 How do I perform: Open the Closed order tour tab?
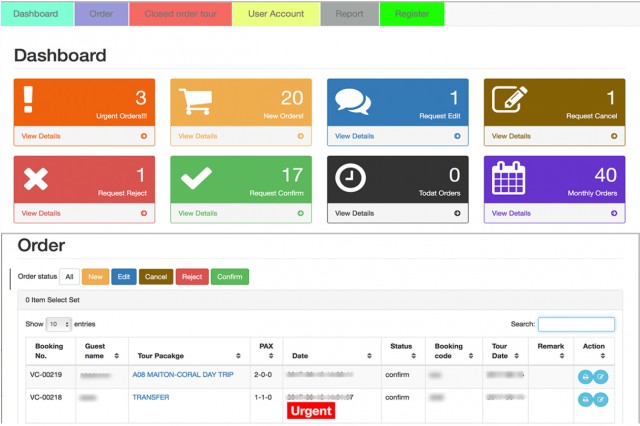[x=181, y=14]
